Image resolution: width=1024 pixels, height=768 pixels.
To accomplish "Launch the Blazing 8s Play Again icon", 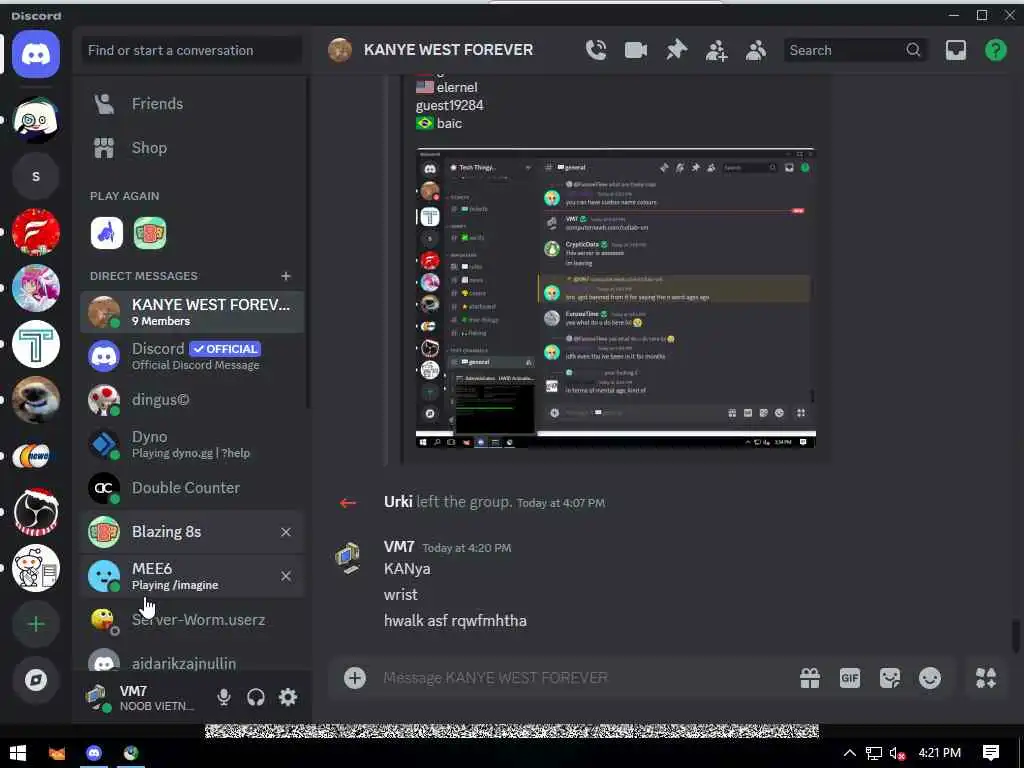I will [150, 233].
